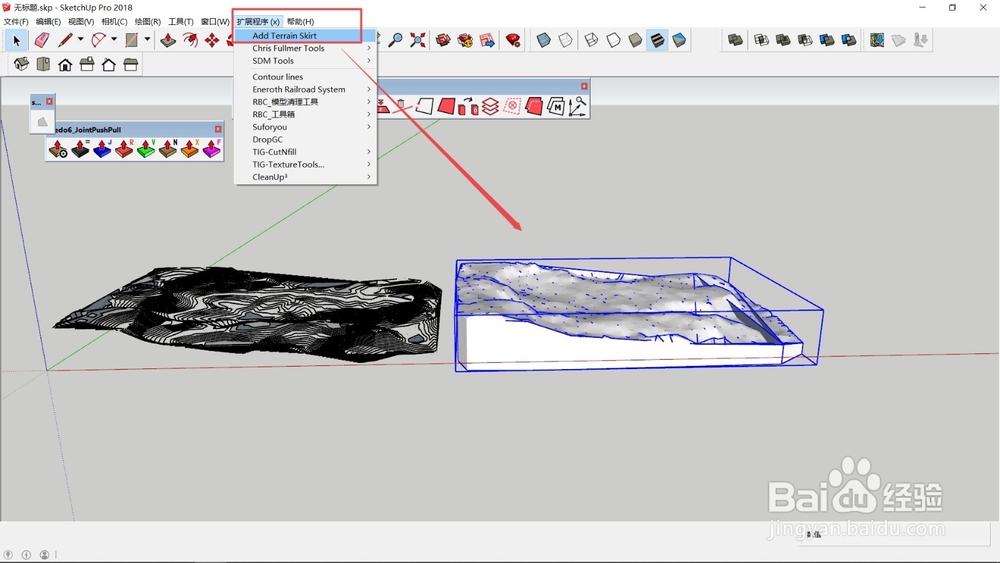Pick the pink Eraser tool

click(41, 40)
